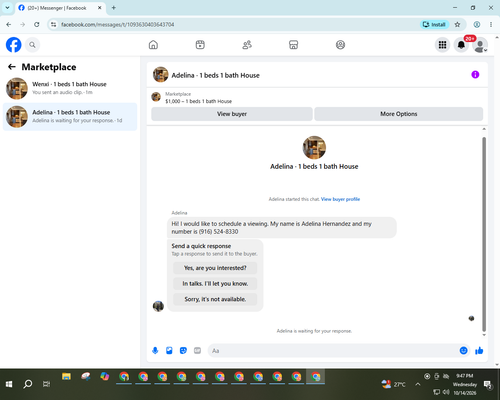The height and width of the screenshot is (400, 500).
Task: Open Windows taskbar search
Action: coord(28,384)
